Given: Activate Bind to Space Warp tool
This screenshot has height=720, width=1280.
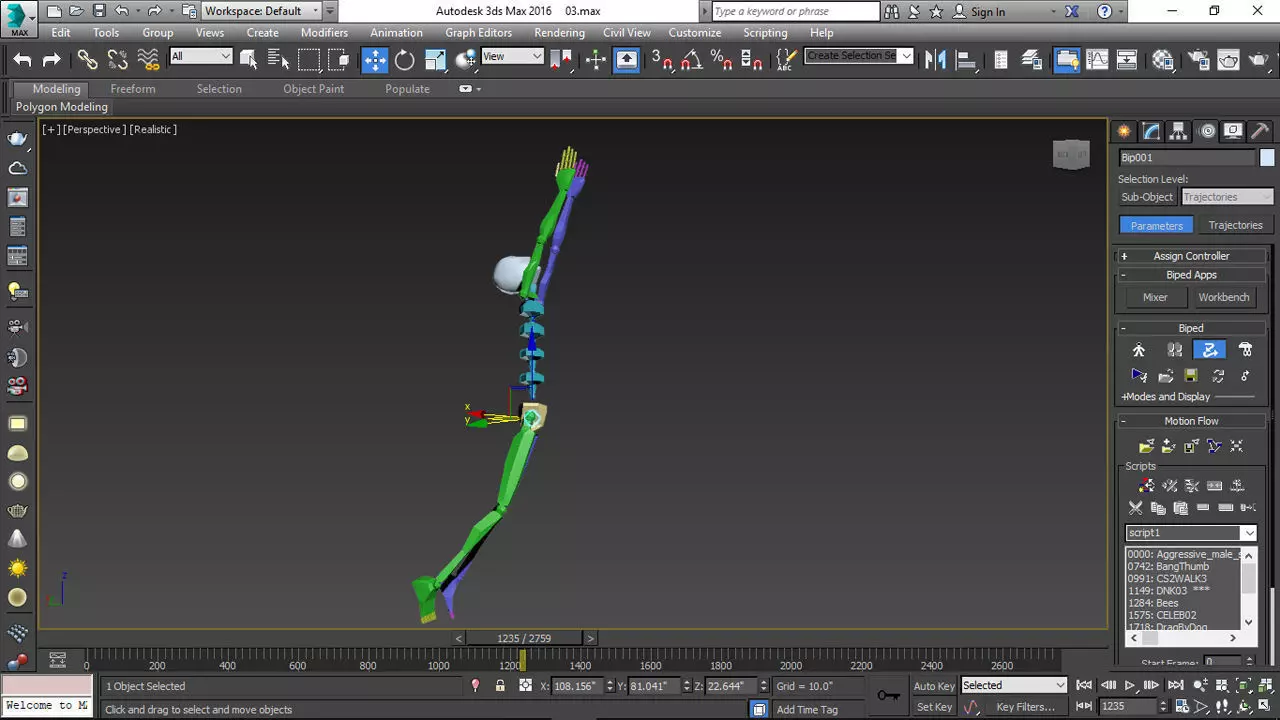Looking at the screenshot, I should (148, 60).
